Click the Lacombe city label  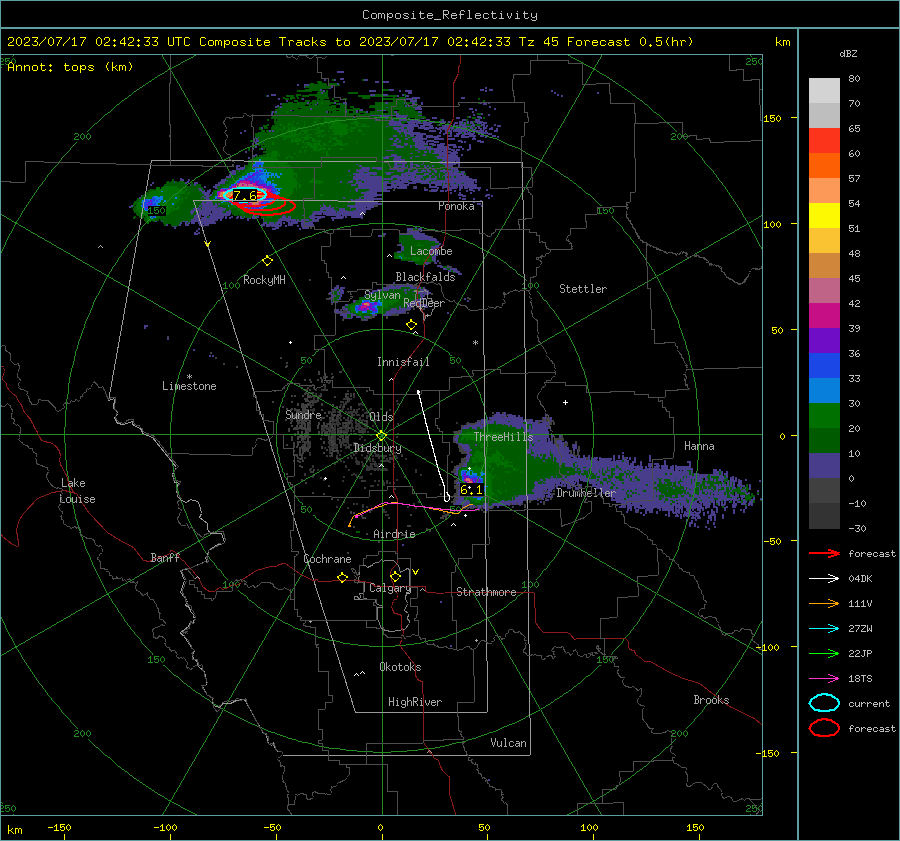pyautogui.click(x=431, y=251)
